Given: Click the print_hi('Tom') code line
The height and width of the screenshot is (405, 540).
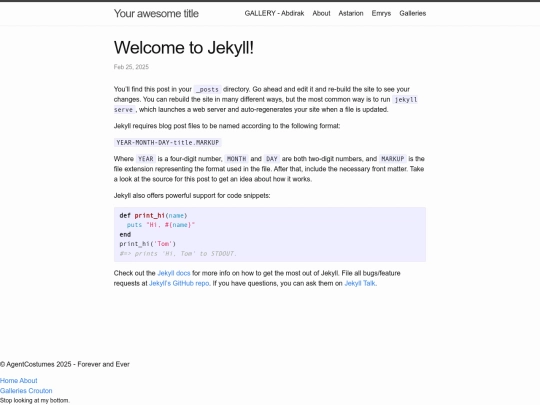Looking at the screenshot, I should (147, 244).
